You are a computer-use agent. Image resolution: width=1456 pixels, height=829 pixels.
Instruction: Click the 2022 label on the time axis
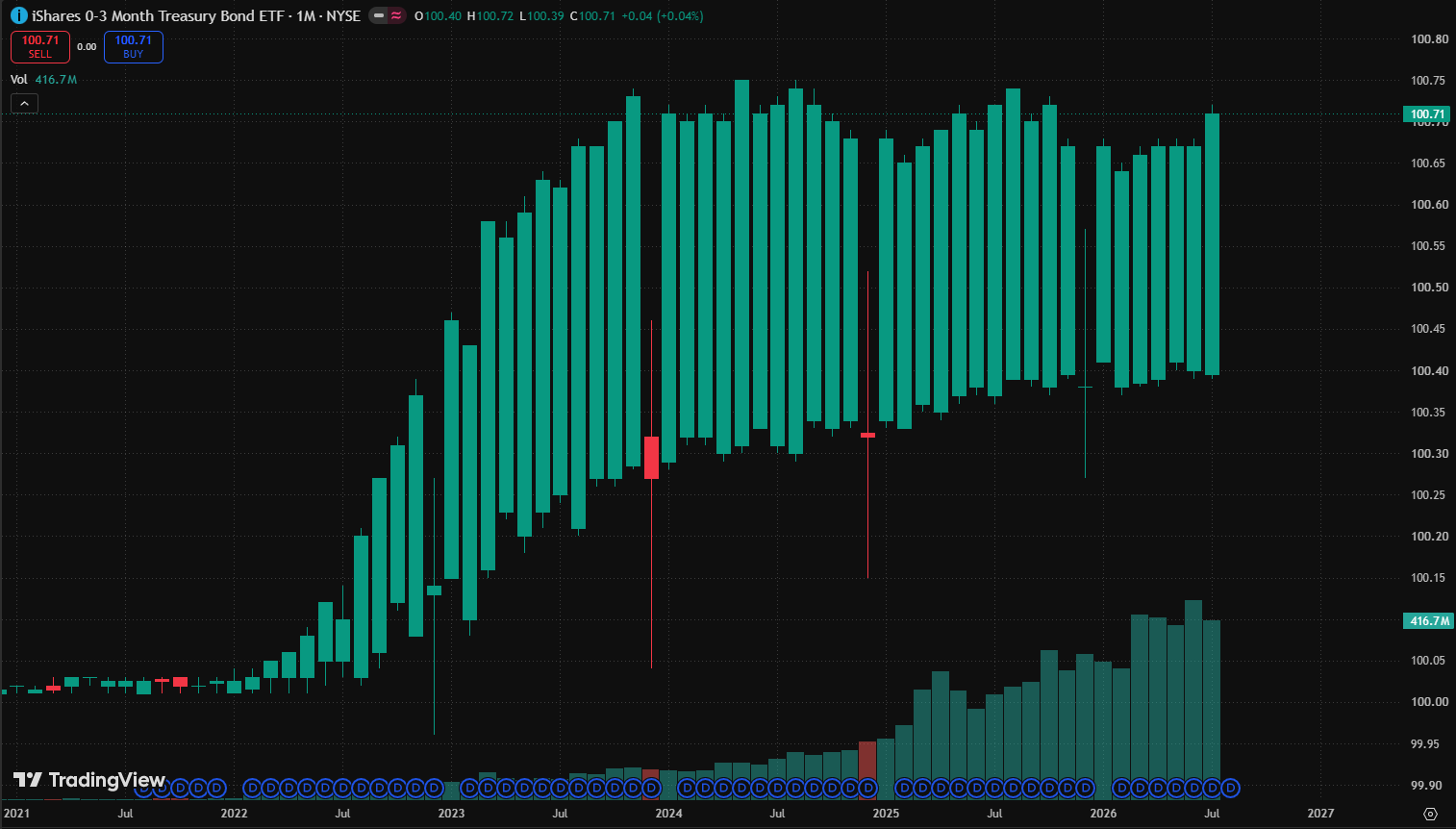coord(234,814)
